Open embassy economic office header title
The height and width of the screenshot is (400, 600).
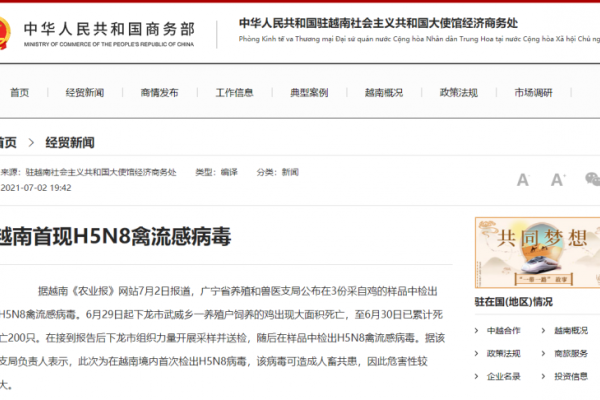[378, 23]
